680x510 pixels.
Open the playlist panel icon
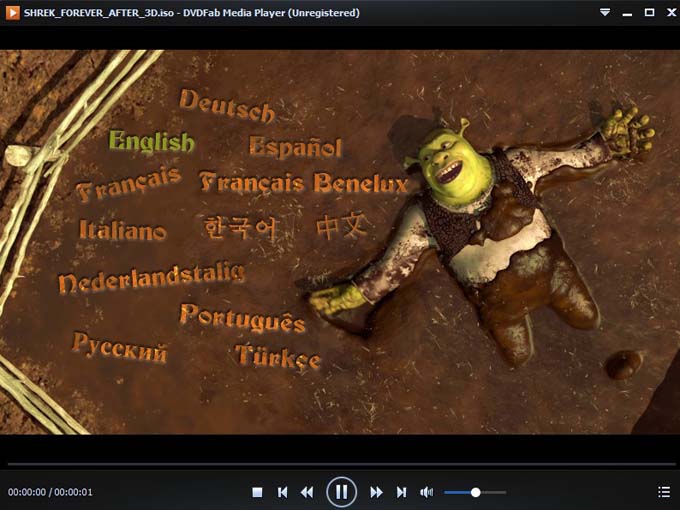point(664,492)
